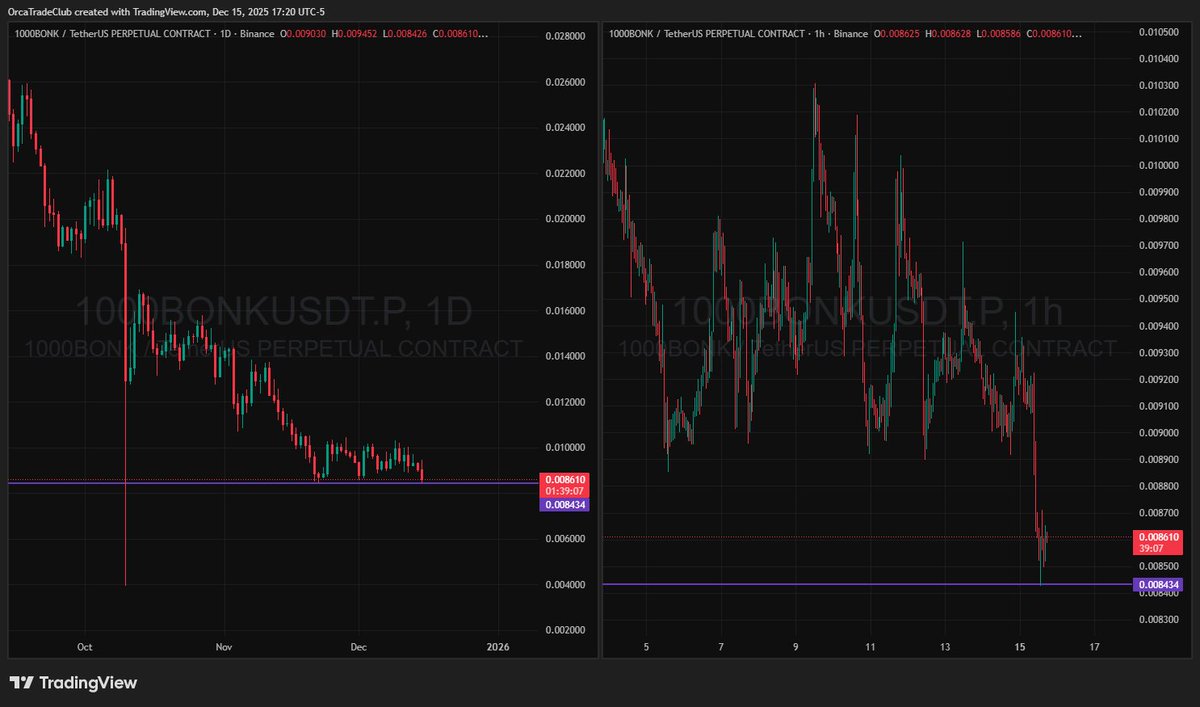
Task: Click the 0.002000 price on daily axis
Action: pyautogui.click(x=564, y=630)
